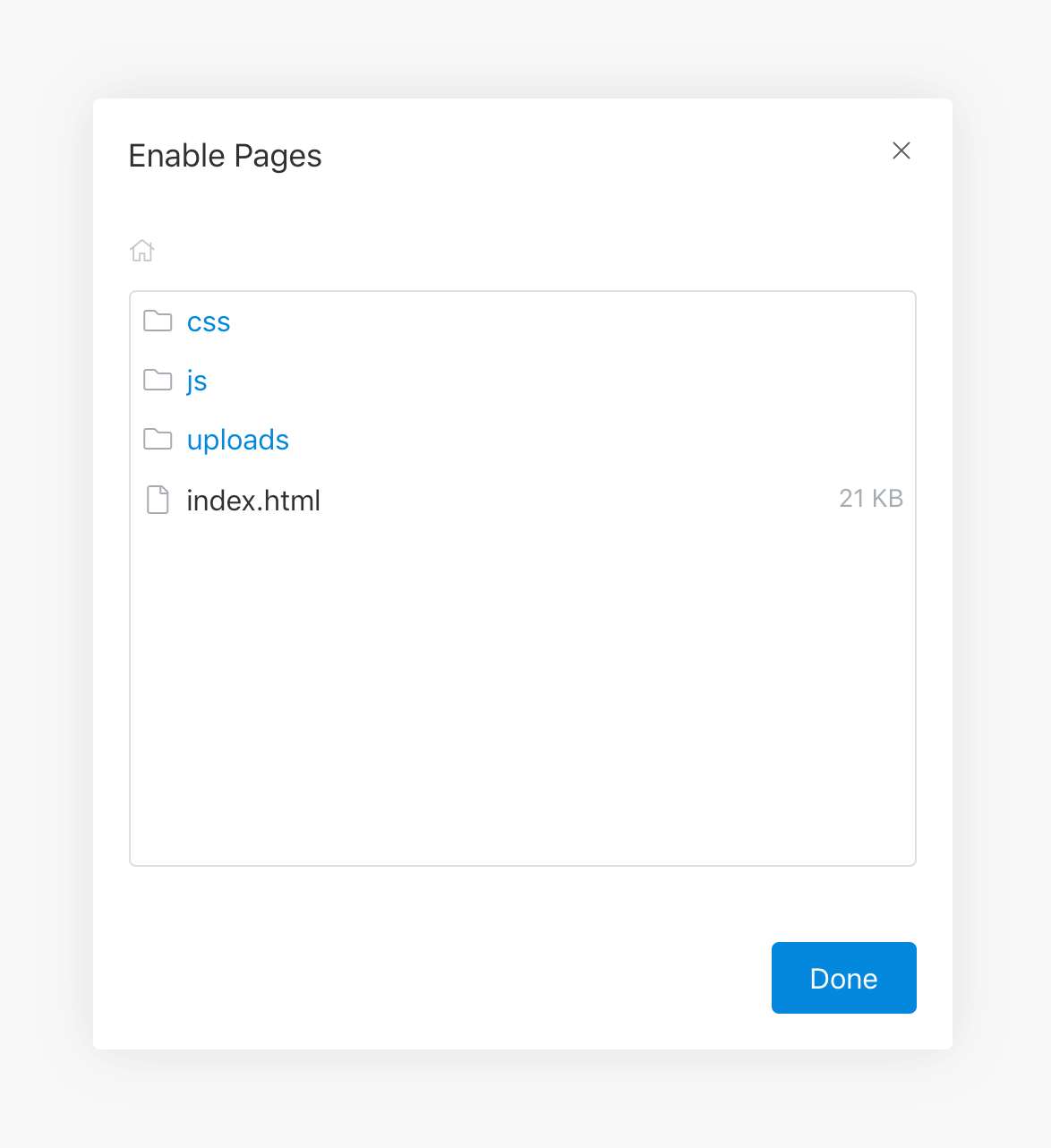The height and width of the screenshot is (1148, 1051).
Task: Click empty space inside the file list box
Action: click(523, 698)
